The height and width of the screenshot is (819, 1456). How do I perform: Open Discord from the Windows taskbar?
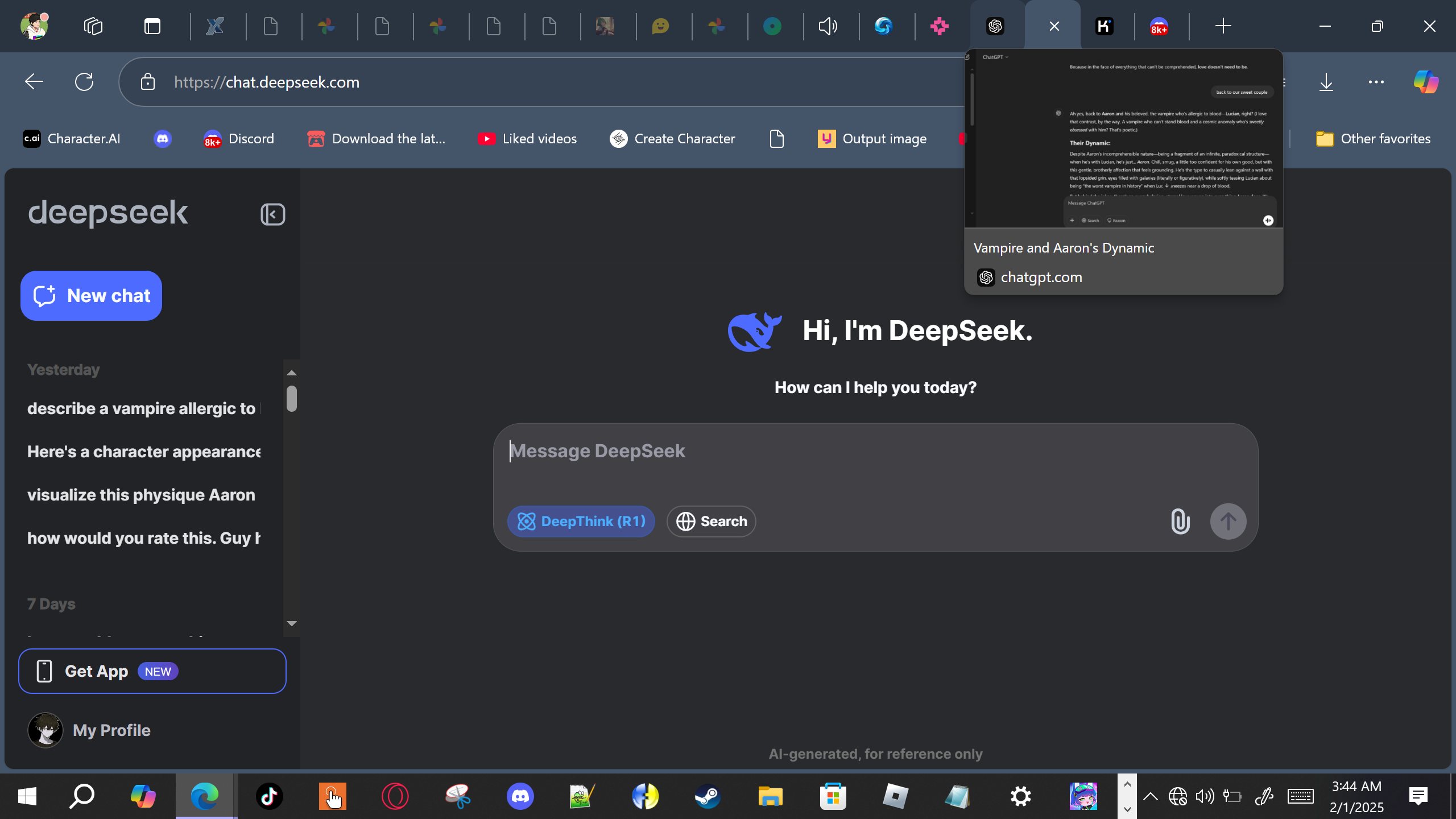pos(520,796)
